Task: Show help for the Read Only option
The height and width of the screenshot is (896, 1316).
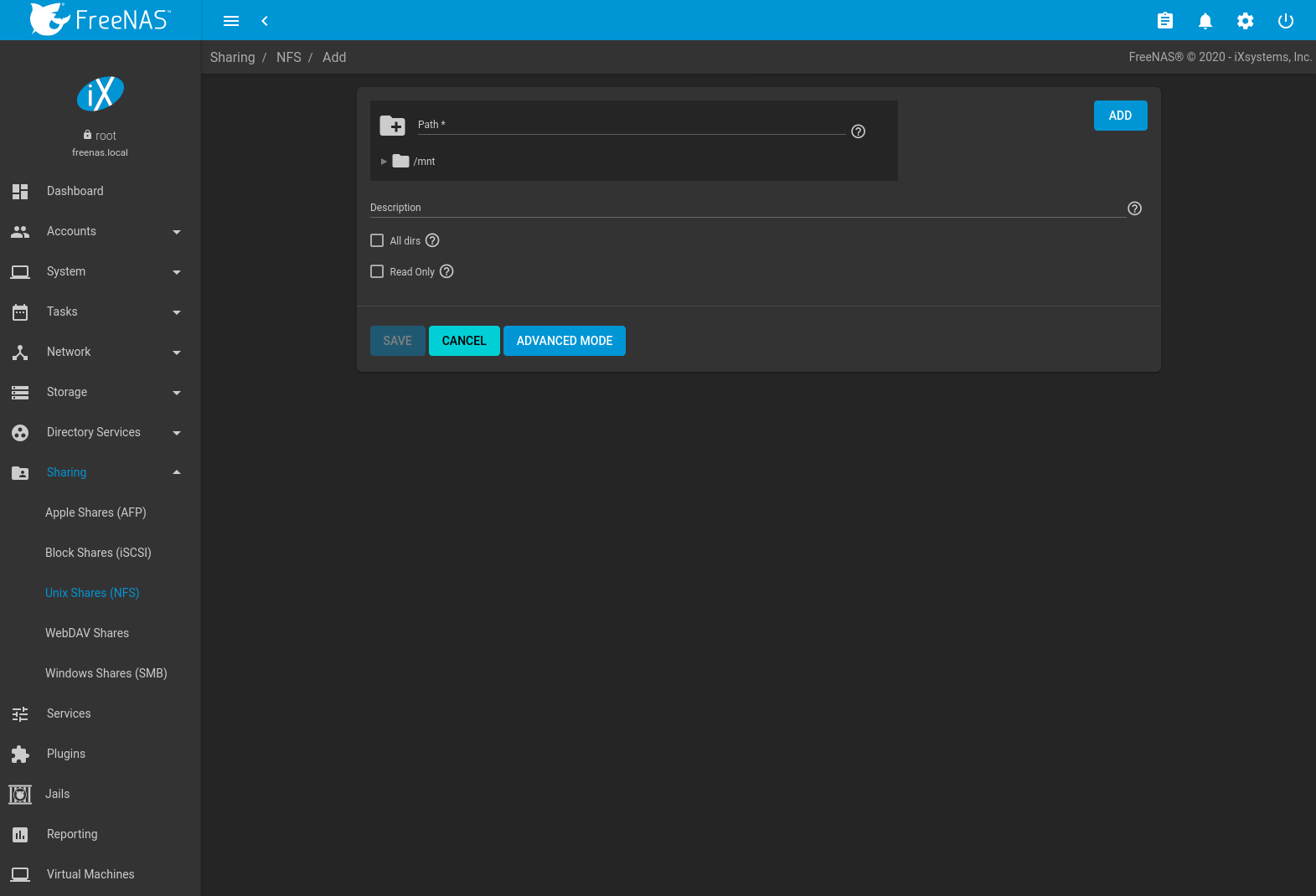Action: (446, 271)
